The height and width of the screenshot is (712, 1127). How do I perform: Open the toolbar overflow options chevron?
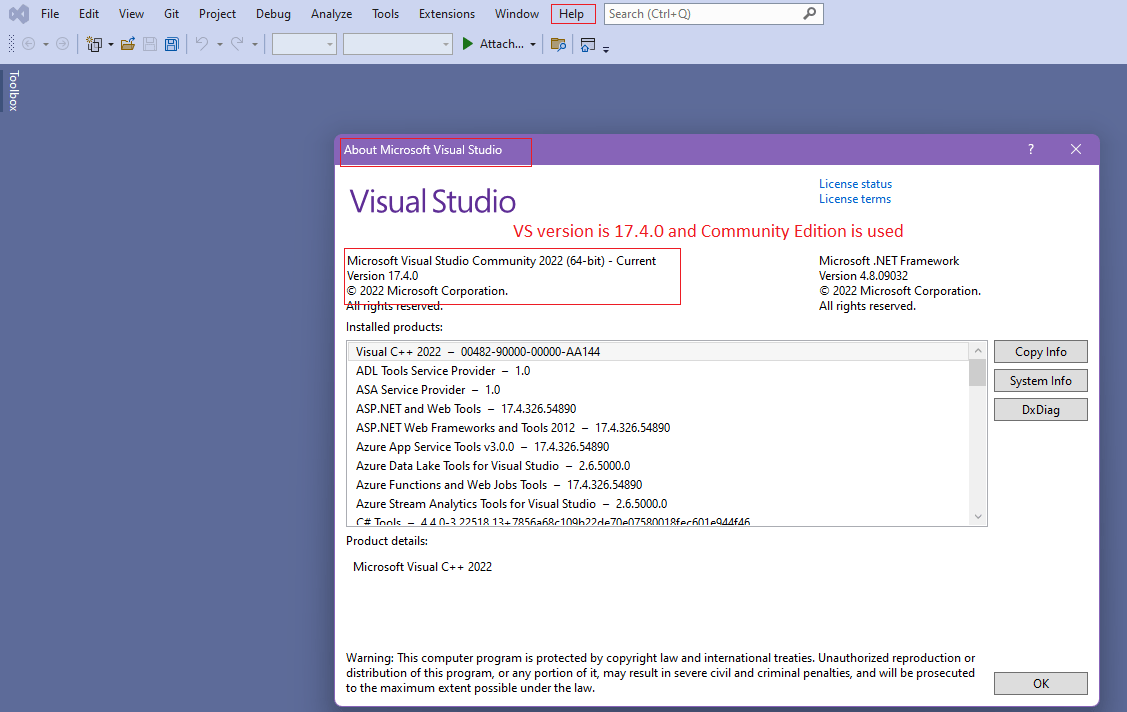605,47
